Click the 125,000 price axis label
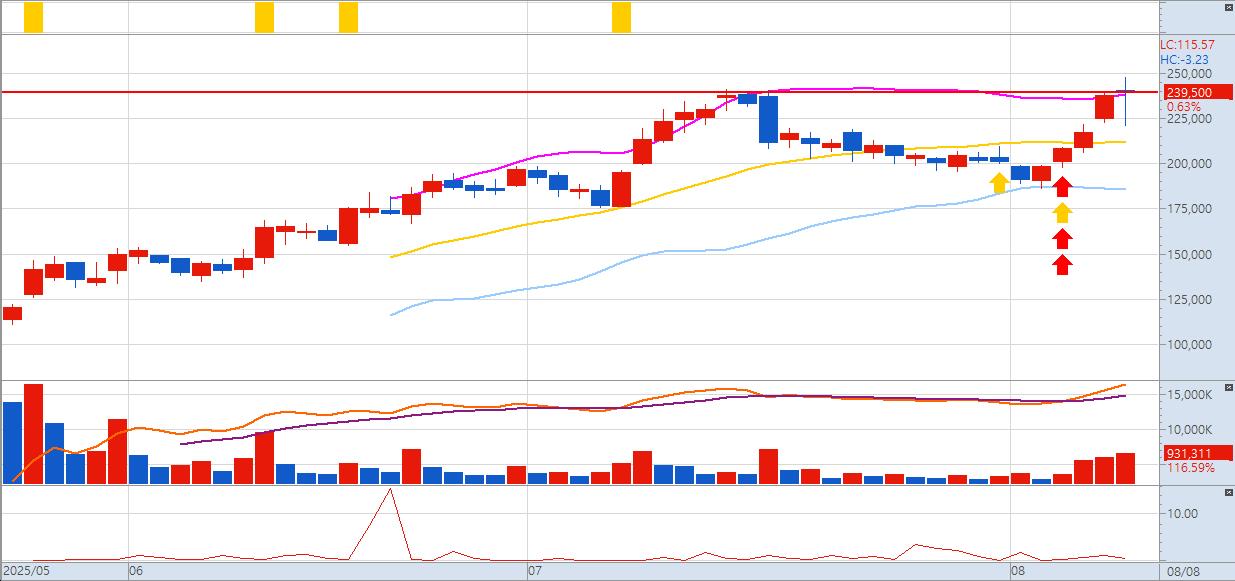The image size is (1235, 581). coord(1189,299)
